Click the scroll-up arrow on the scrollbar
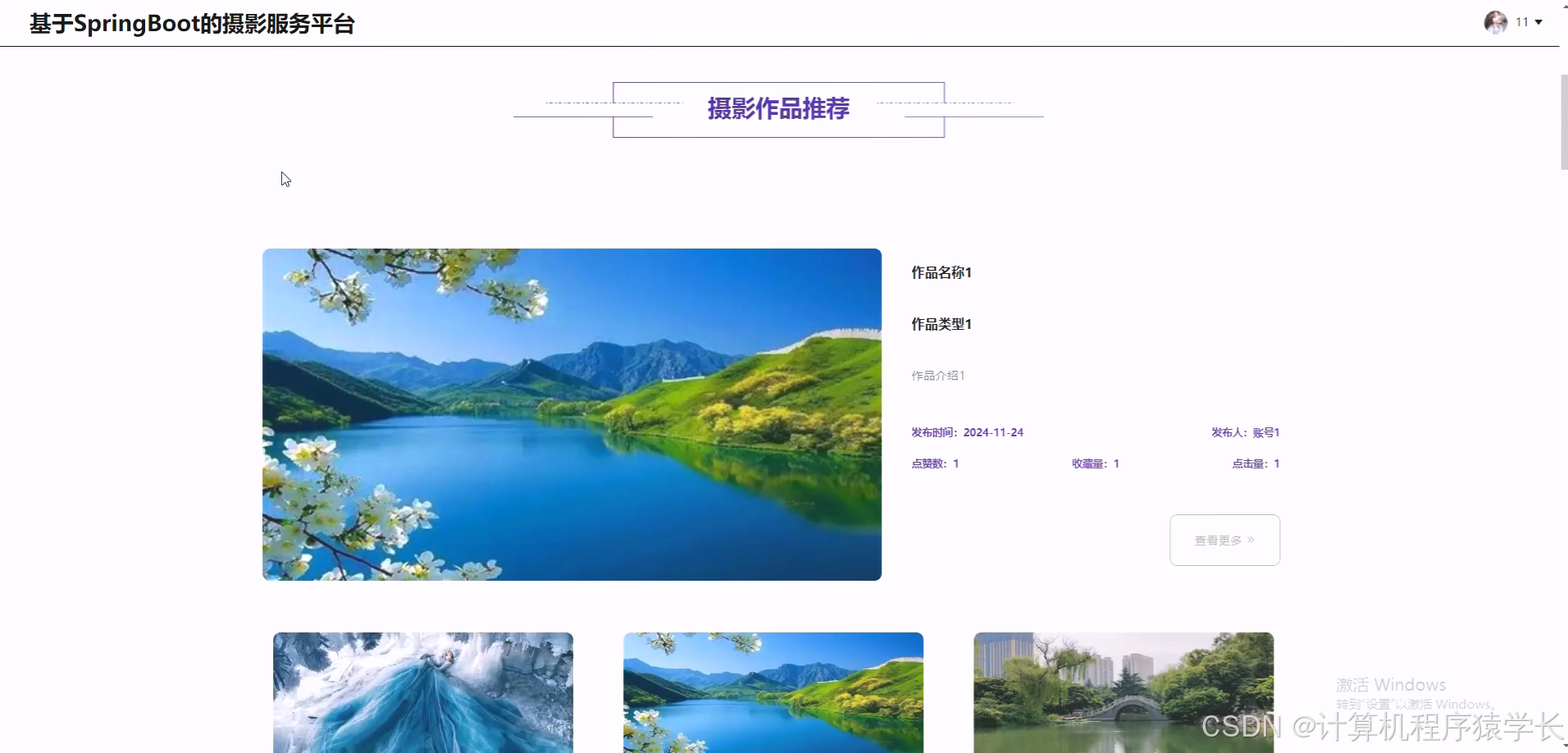Image resolution: width=1568 pixels, height=753 pixels. coord(1561,7)
